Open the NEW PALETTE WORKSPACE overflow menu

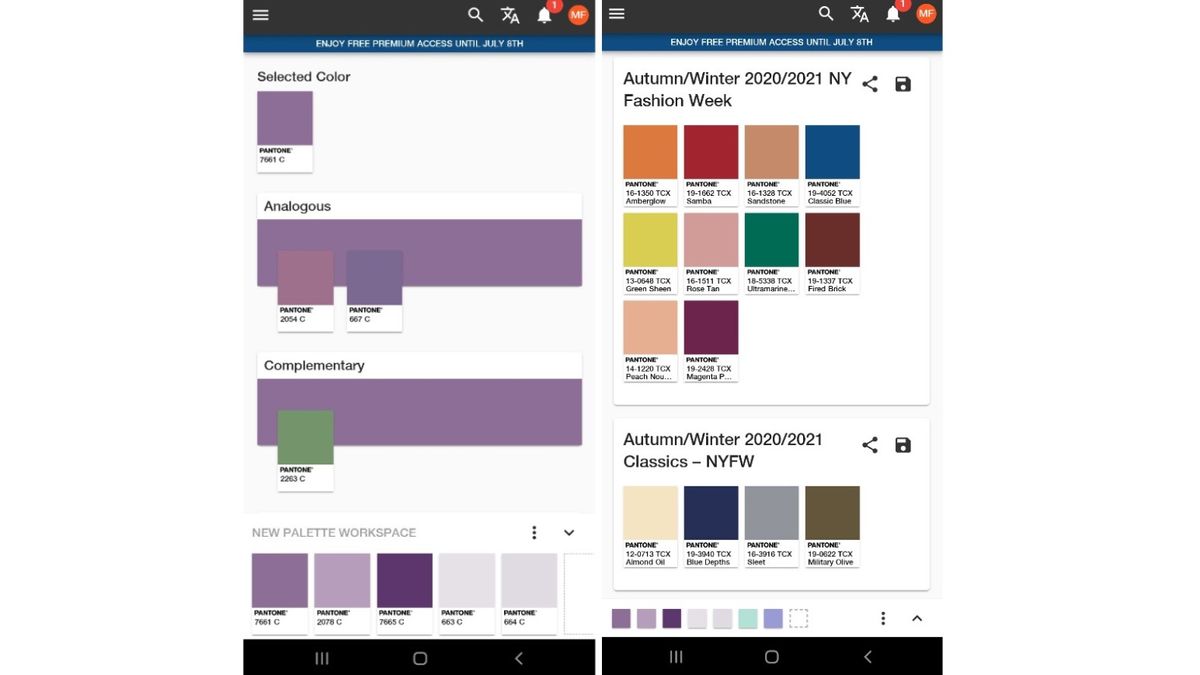pyautogui.click(x=534, y=532)
